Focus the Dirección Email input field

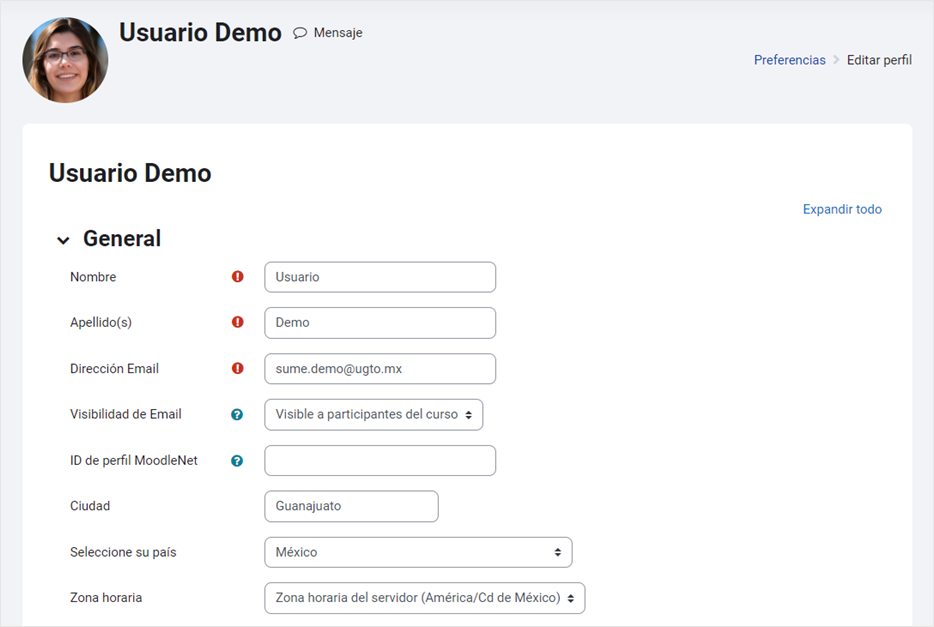pyautogui.click(x=380, y=369)
